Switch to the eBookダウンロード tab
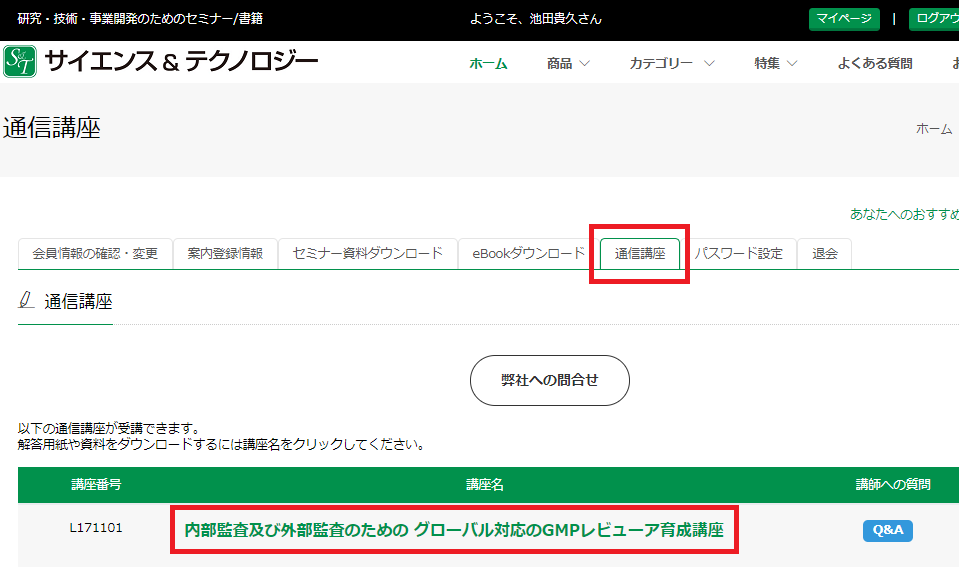This screenshot has width=959, height=567. [x=528, y=254]
